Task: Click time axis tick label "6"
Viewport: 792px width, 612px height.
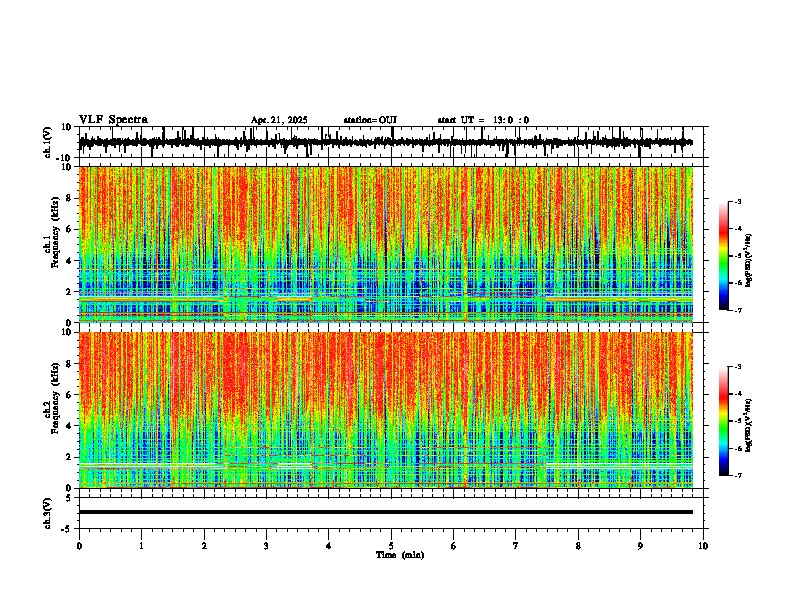Action: [x=454, y=546]
